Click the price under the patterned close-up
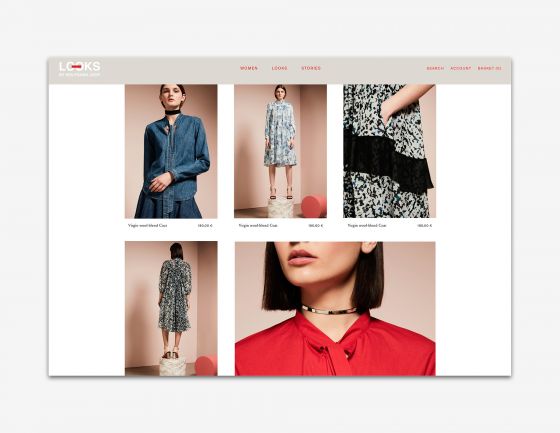Screen dimensions: 560x433 pos(425,226)
